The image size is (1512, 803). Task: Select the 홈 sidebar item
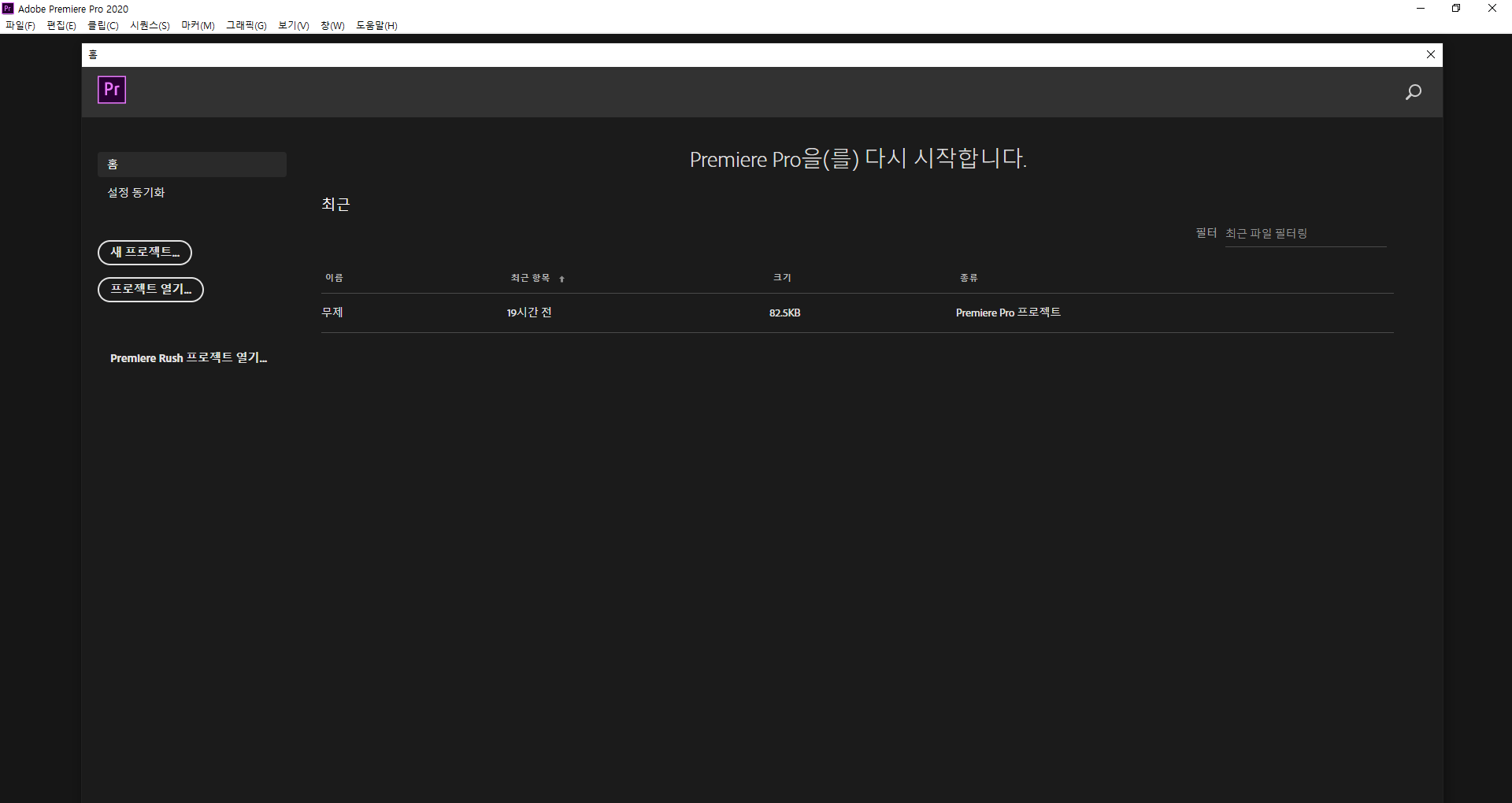192,165
